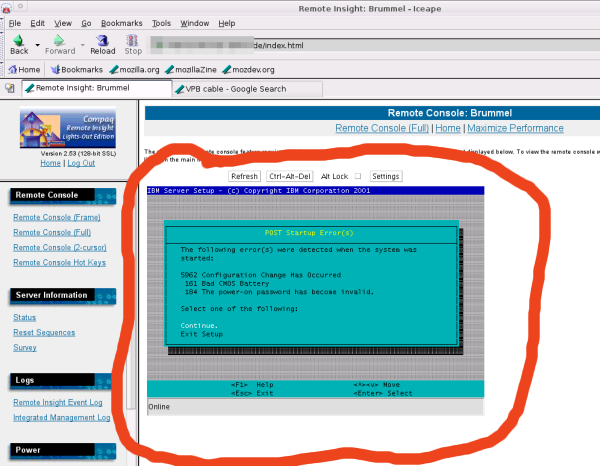Reload the page with Reload icon
Screen dimensions: 600x466
tap(103, 40)
